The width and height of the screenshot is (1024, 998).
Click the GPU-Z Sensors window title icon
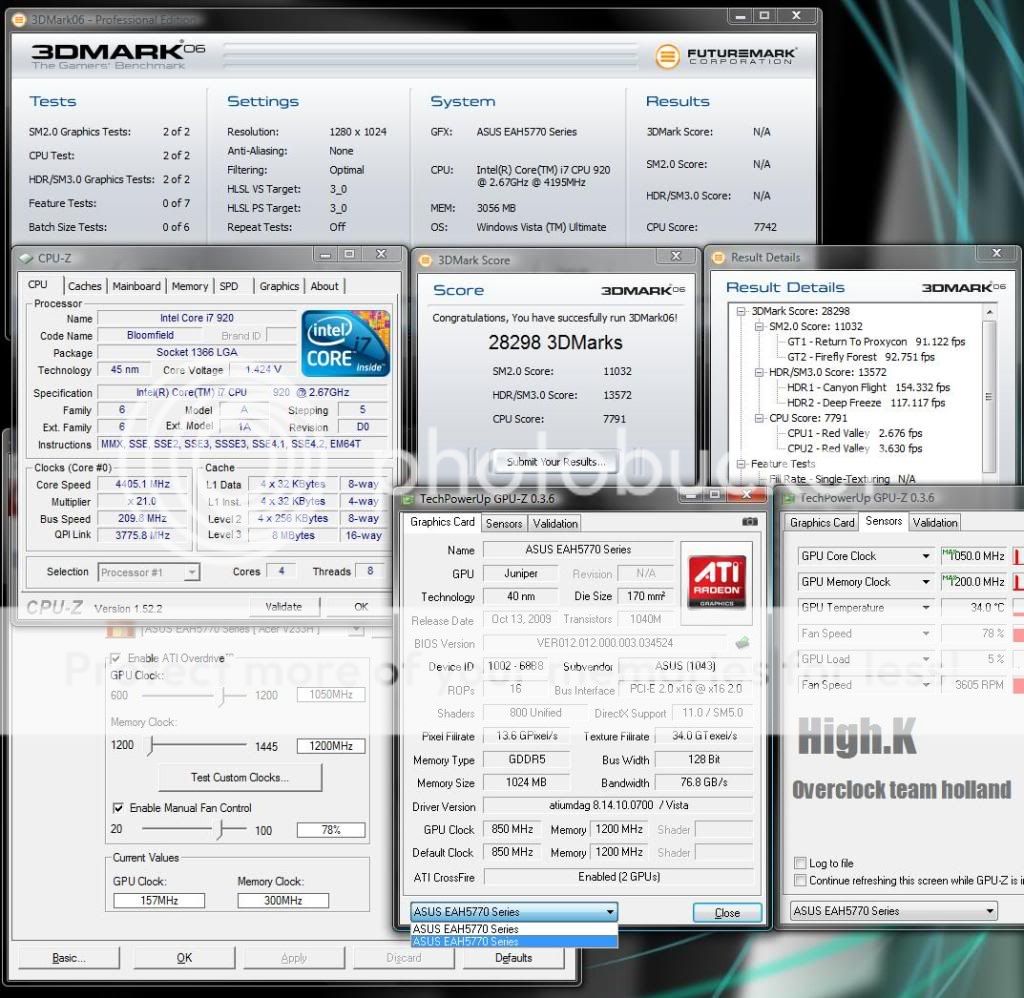coord(789,498)
